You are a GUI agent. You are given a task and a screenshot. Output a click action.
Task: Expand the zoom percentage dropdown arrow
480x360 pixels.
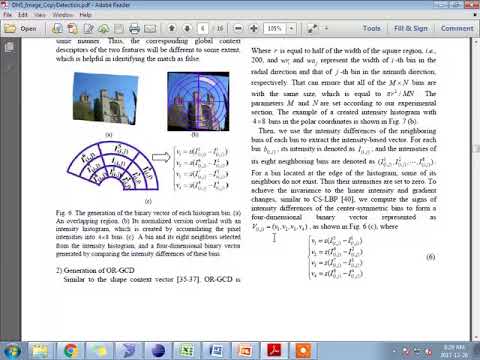click(x=292, y=28)
